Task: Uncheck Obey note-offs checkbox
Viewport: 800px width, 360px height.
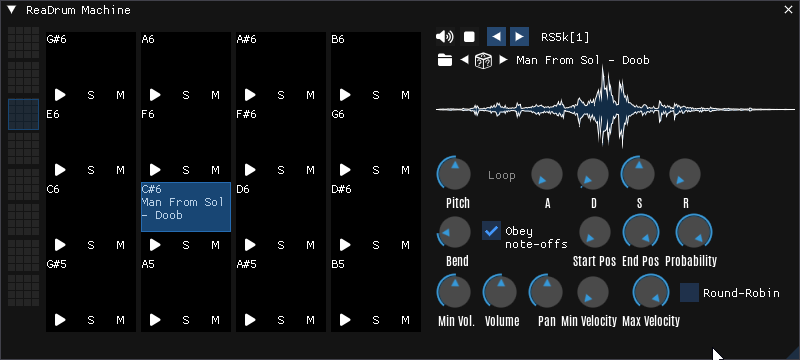Action: coord(491,231)
